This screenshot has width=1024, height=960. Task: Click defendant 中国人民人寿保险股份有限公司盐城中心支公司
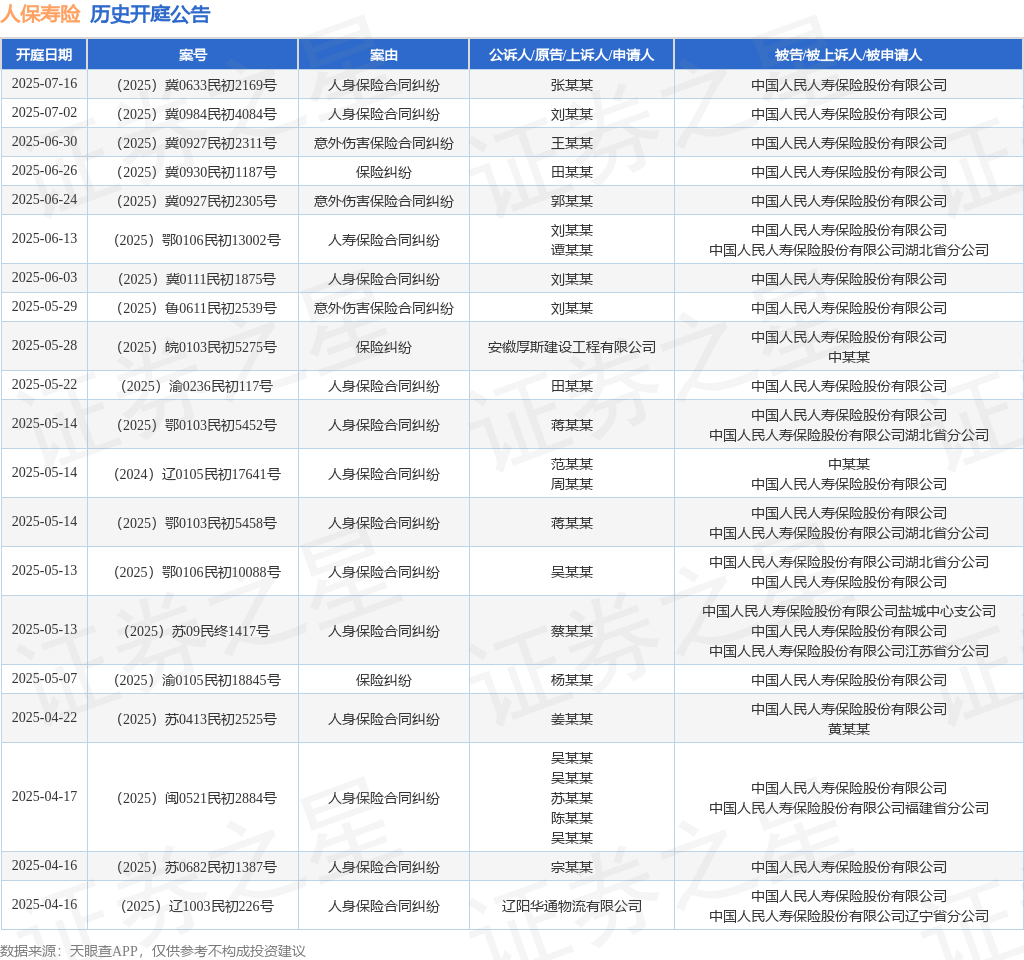848,611
